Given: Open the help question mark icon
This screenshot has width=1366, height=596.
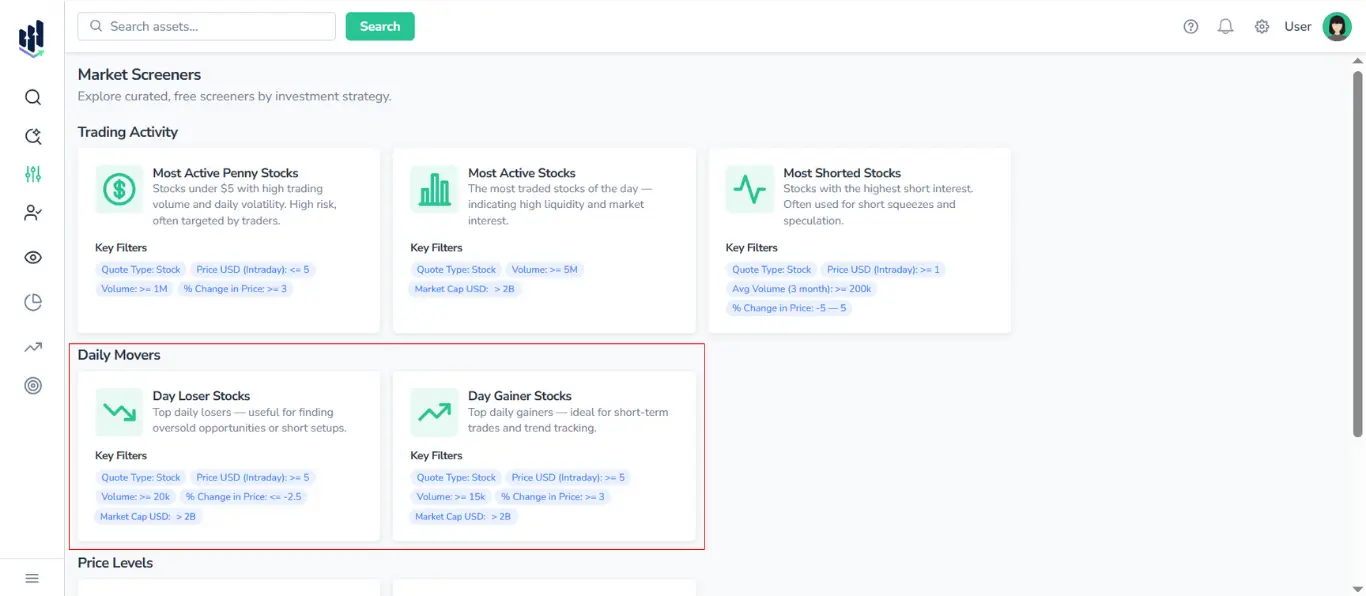Looking at the screenshot, I should [1190, 26].
